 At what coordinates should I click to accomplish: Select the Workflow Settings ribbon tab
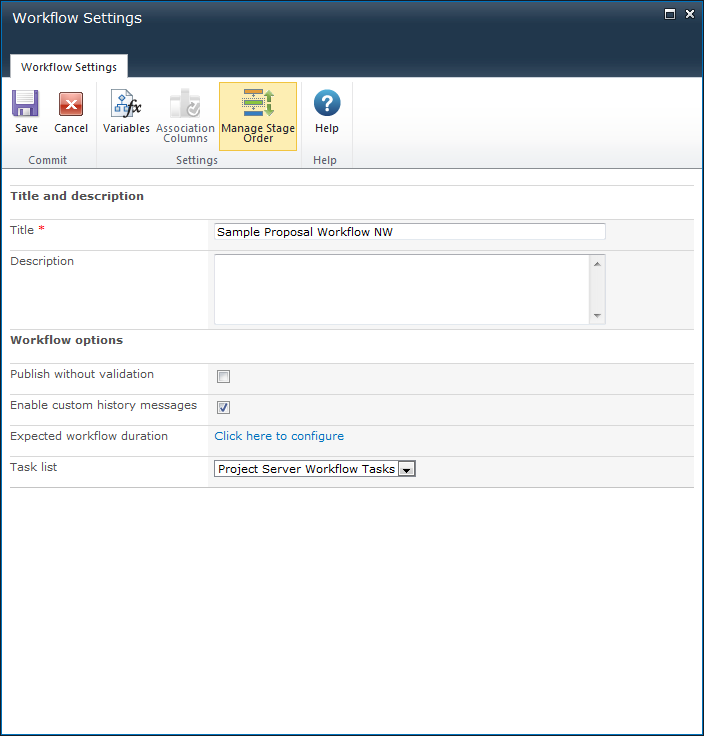pos(69,67)
